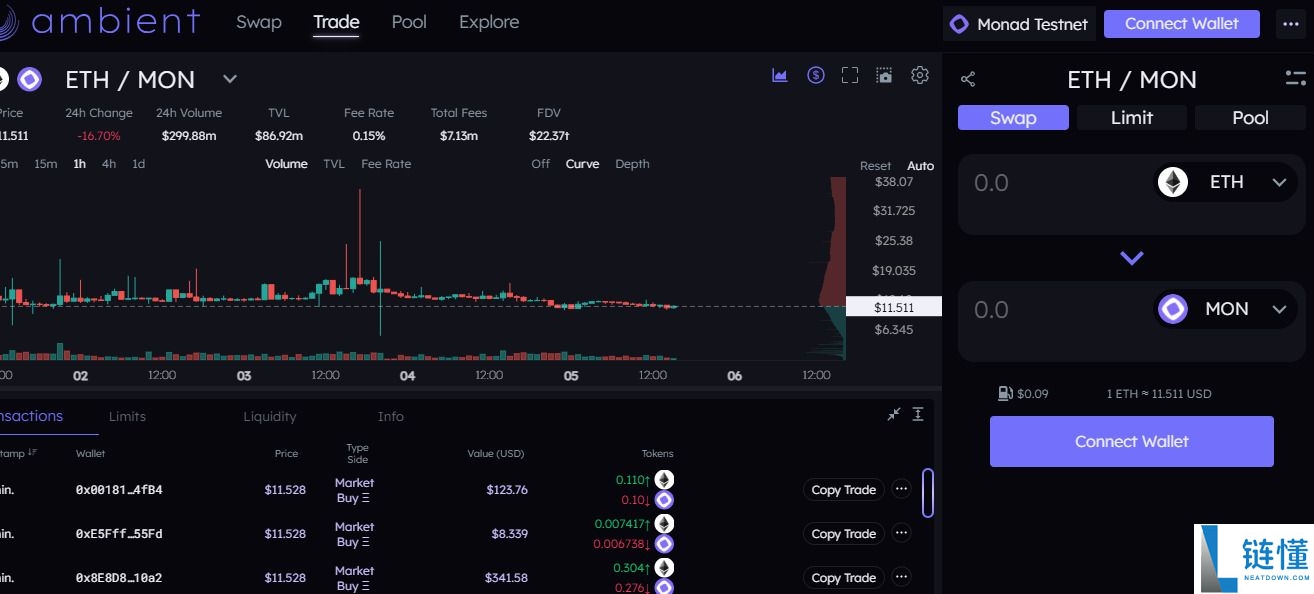The height and width of the screenshot is (594, 1314).
Task: Expand transactions table to full height
Action: (918, 414)
